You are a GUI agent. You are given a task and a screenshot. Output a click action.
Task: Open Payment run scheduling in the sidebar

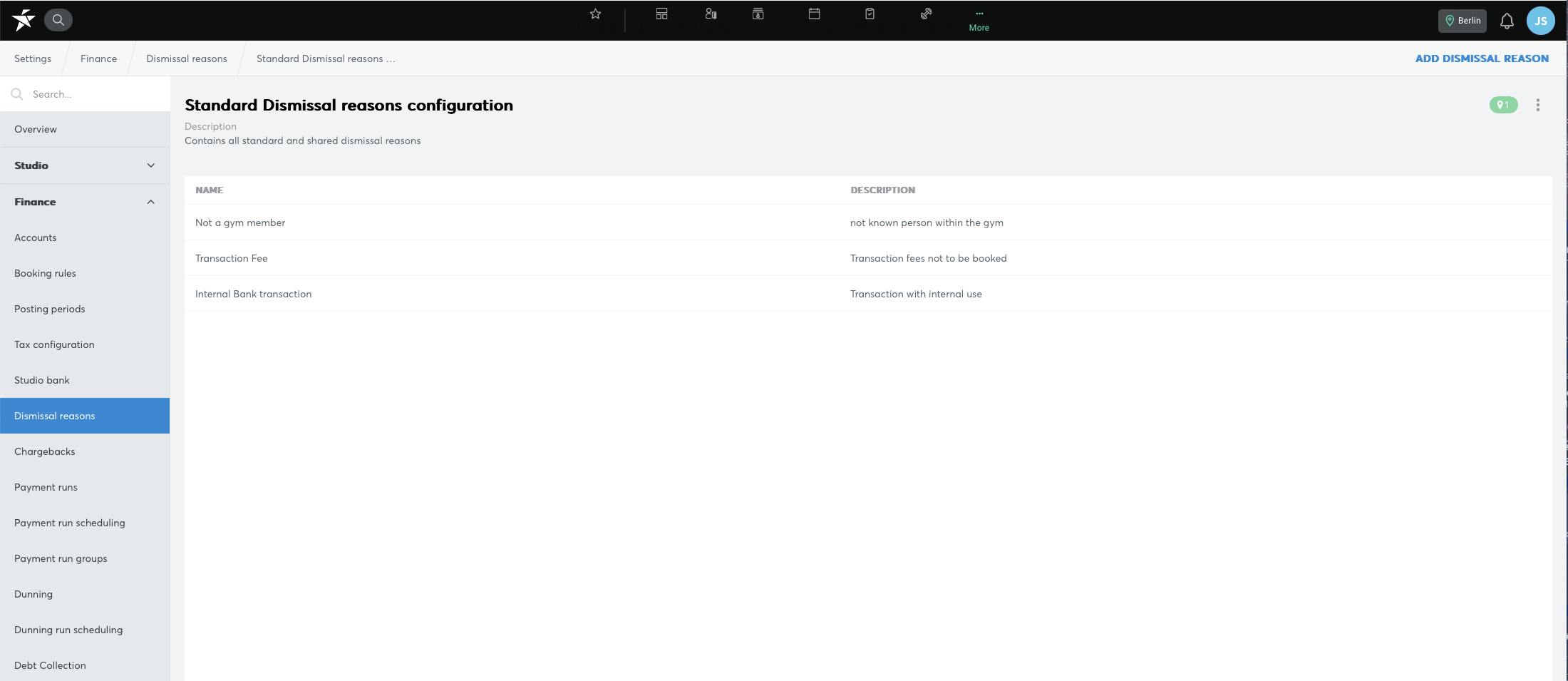click(85, 523)
